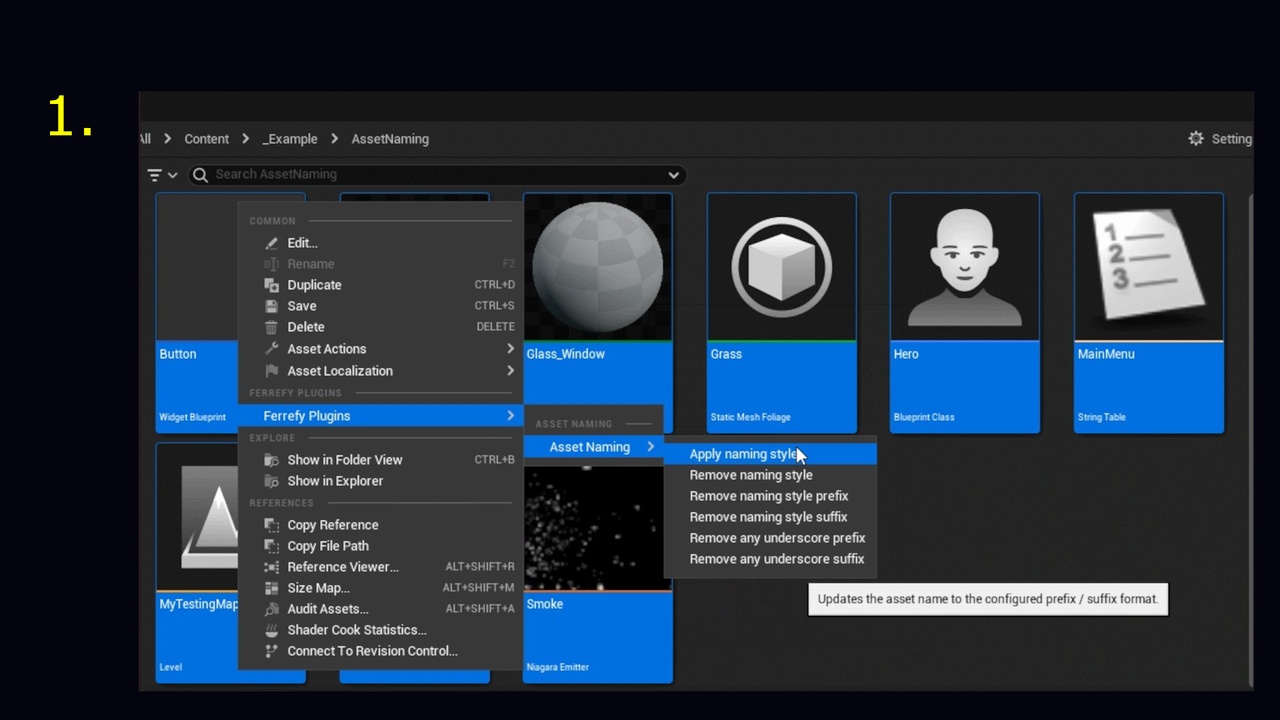Click Audit Assets... menu entry
Viewport: 1280px width, 720px height.
pyautogui.click(x=380, y=609)
